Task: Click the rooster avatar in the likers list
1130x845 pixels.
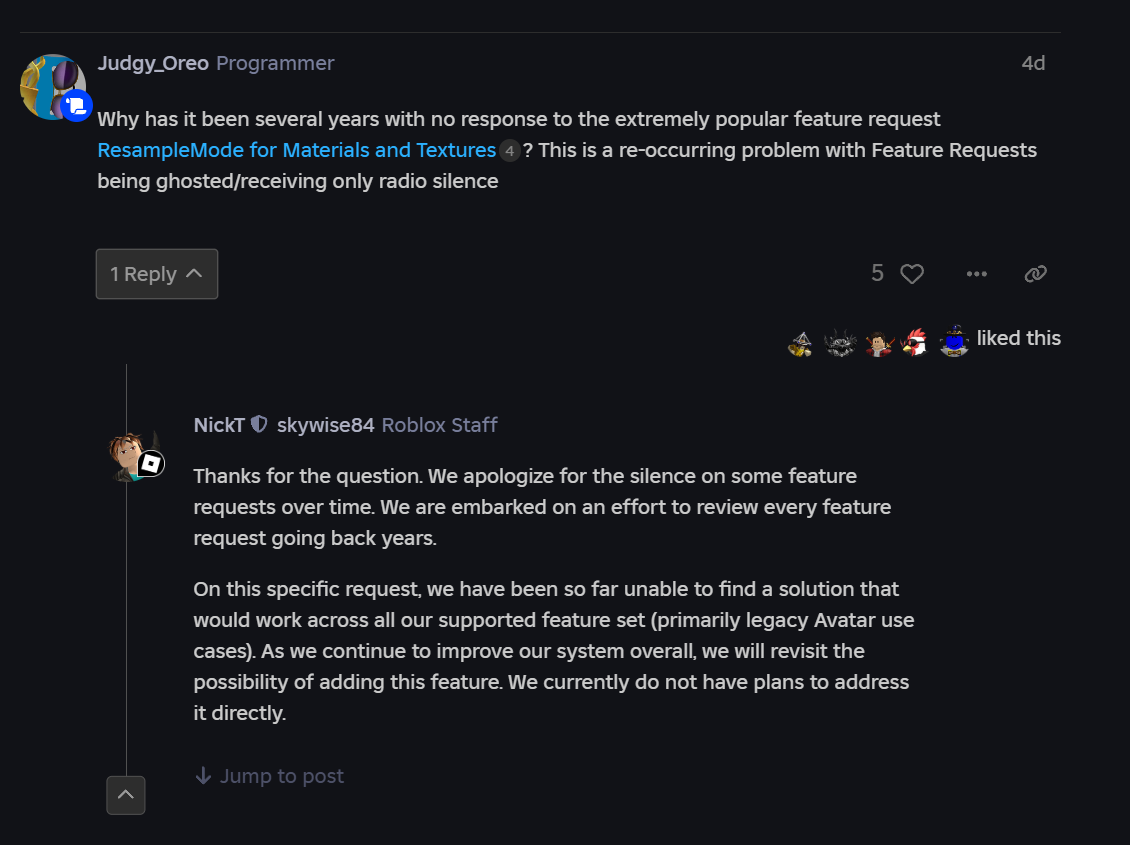Action: 914,343
